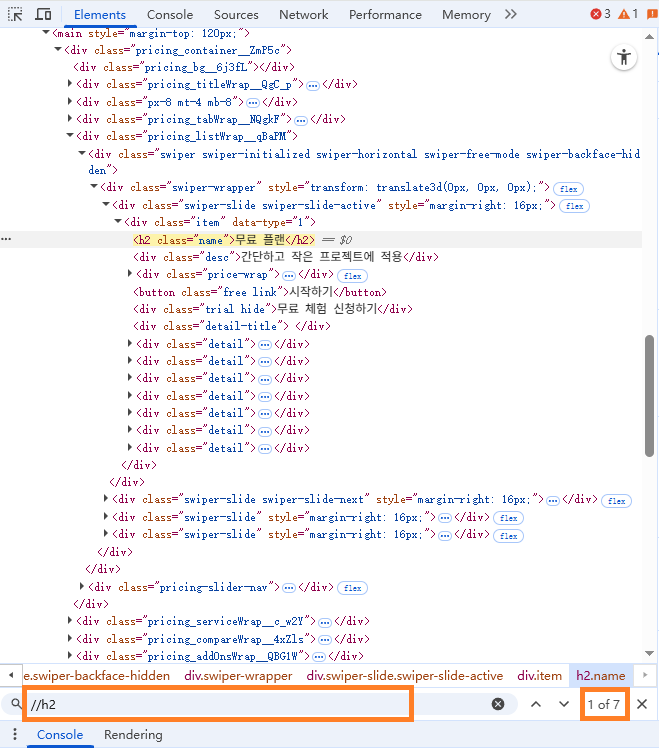Screen dimensions: 659x748
Task: Toggle the device toolbar icon
Action: [x=43, y=15]
